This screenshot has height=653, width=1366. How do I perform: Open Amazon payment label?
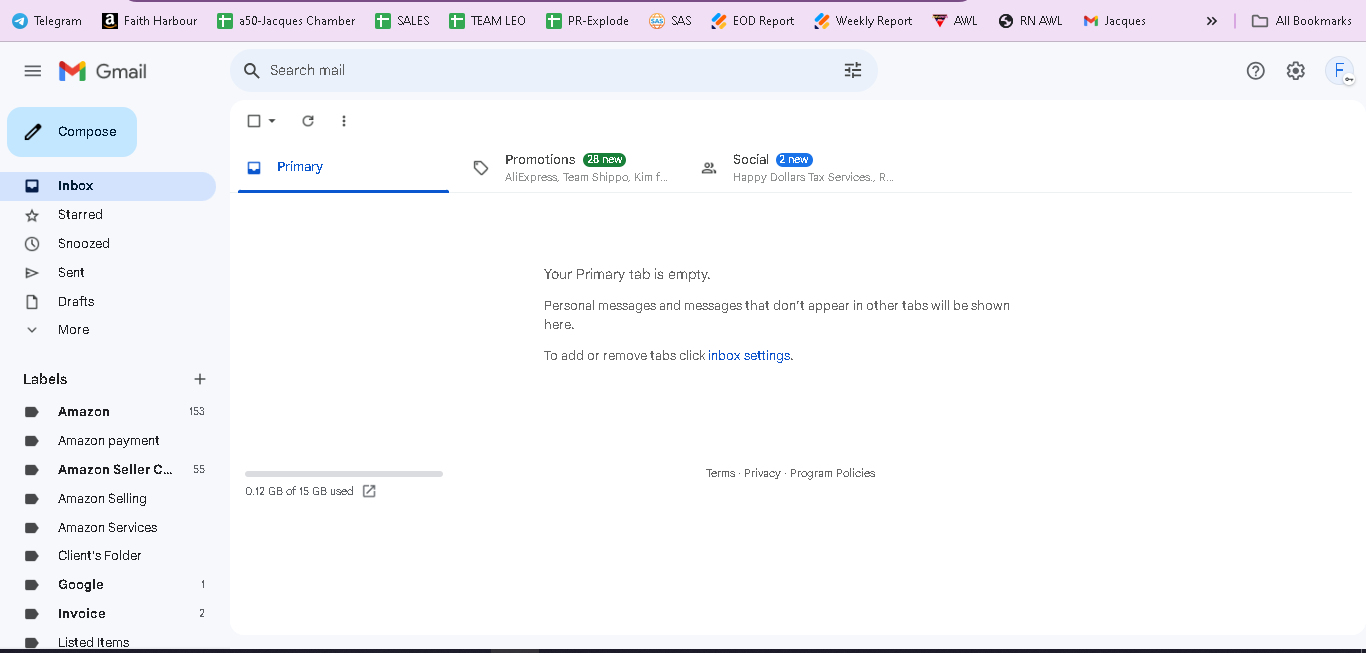(108, 441)
